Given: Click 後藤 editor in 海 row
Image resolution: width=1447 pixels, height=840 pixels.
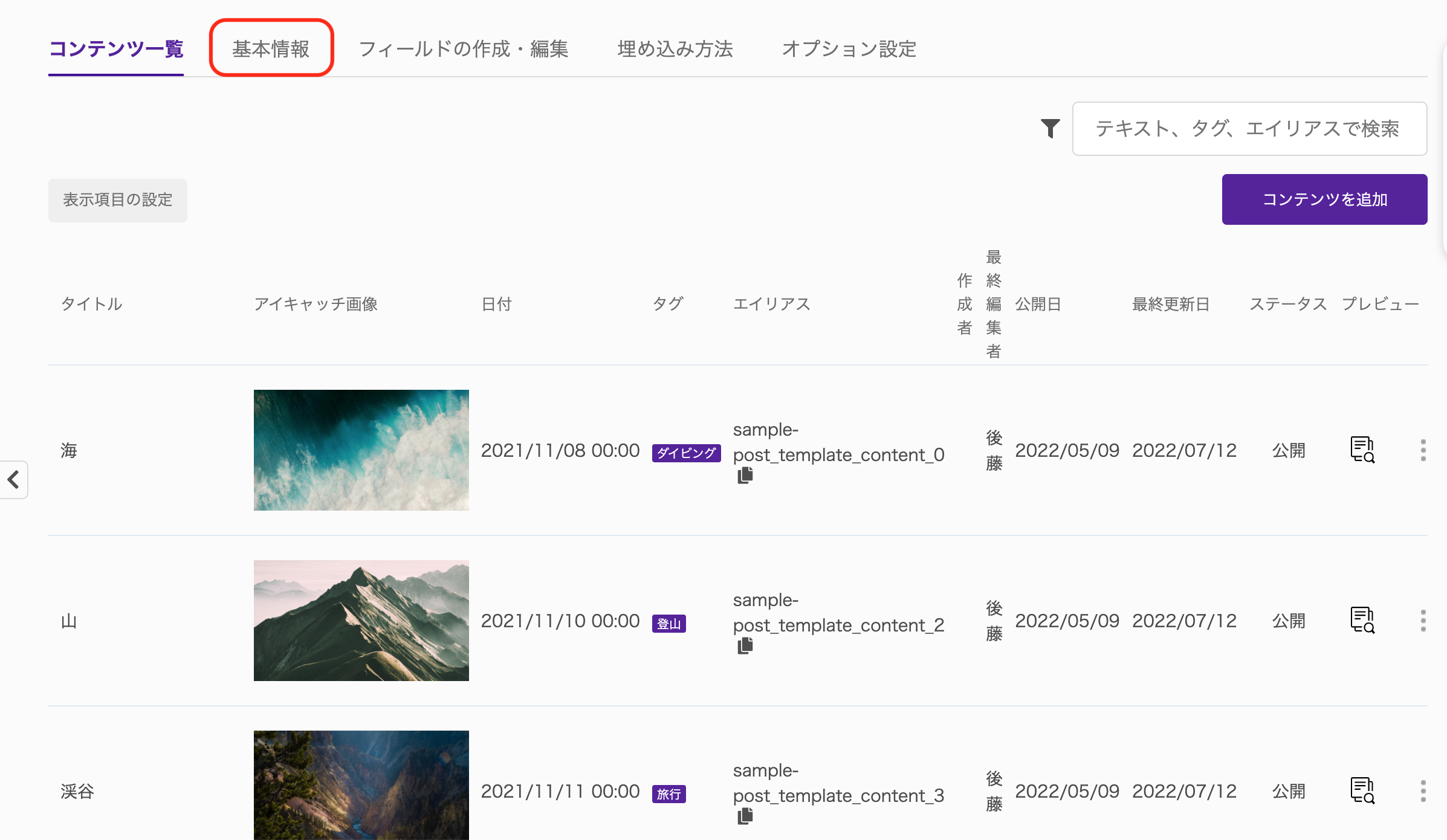Looking at the screenshot, I should 994,450.
